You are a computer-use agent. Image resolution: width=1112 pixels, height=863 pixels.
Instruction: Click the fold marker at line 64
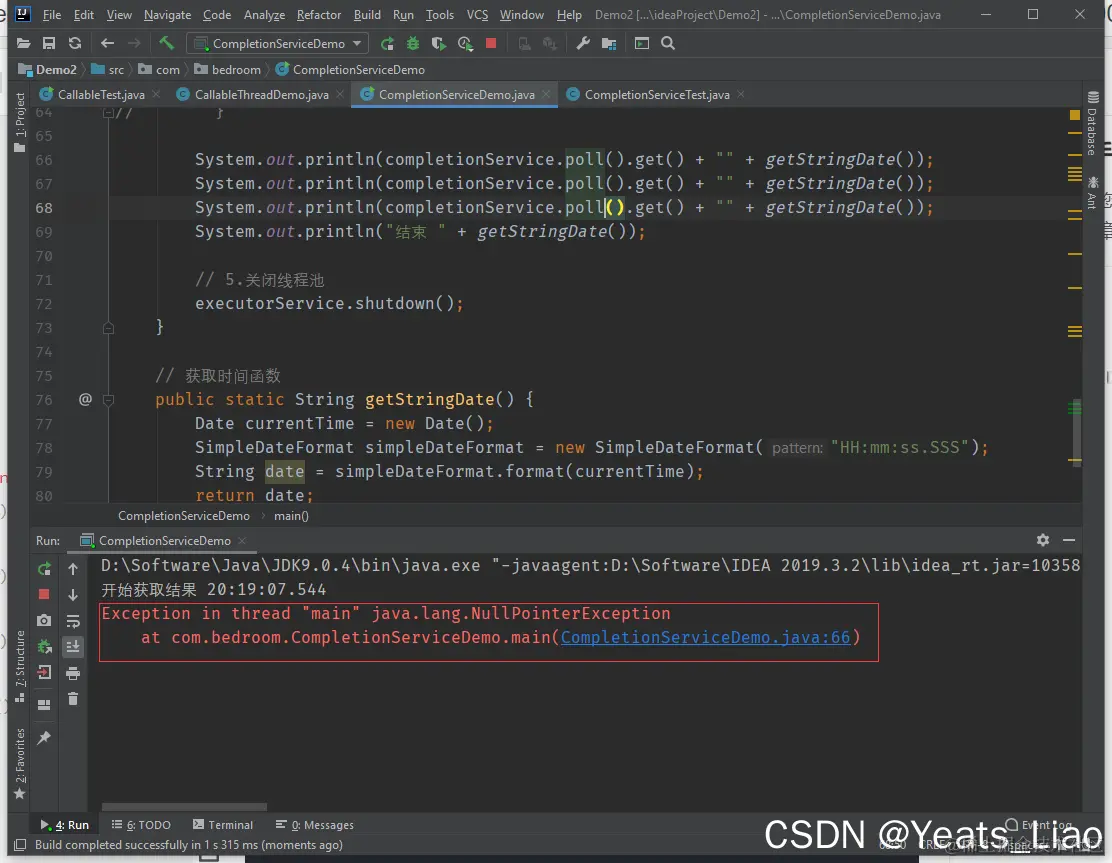coord(109,112)
